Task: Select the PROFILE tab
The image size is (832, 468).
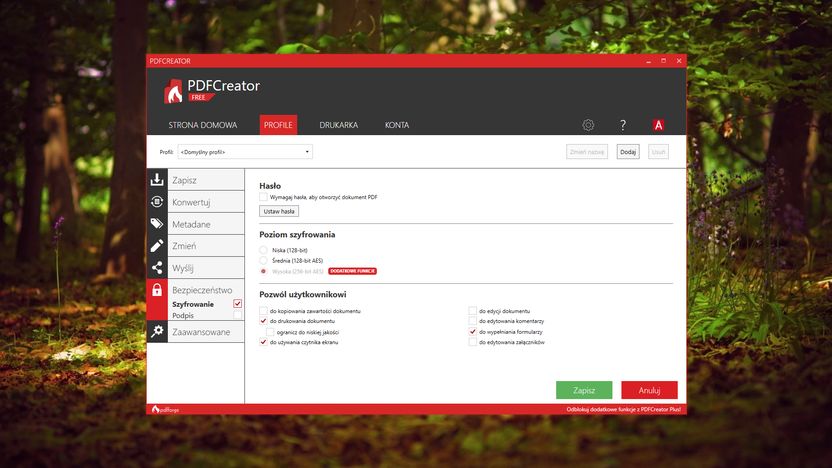Action: (278, 125)
